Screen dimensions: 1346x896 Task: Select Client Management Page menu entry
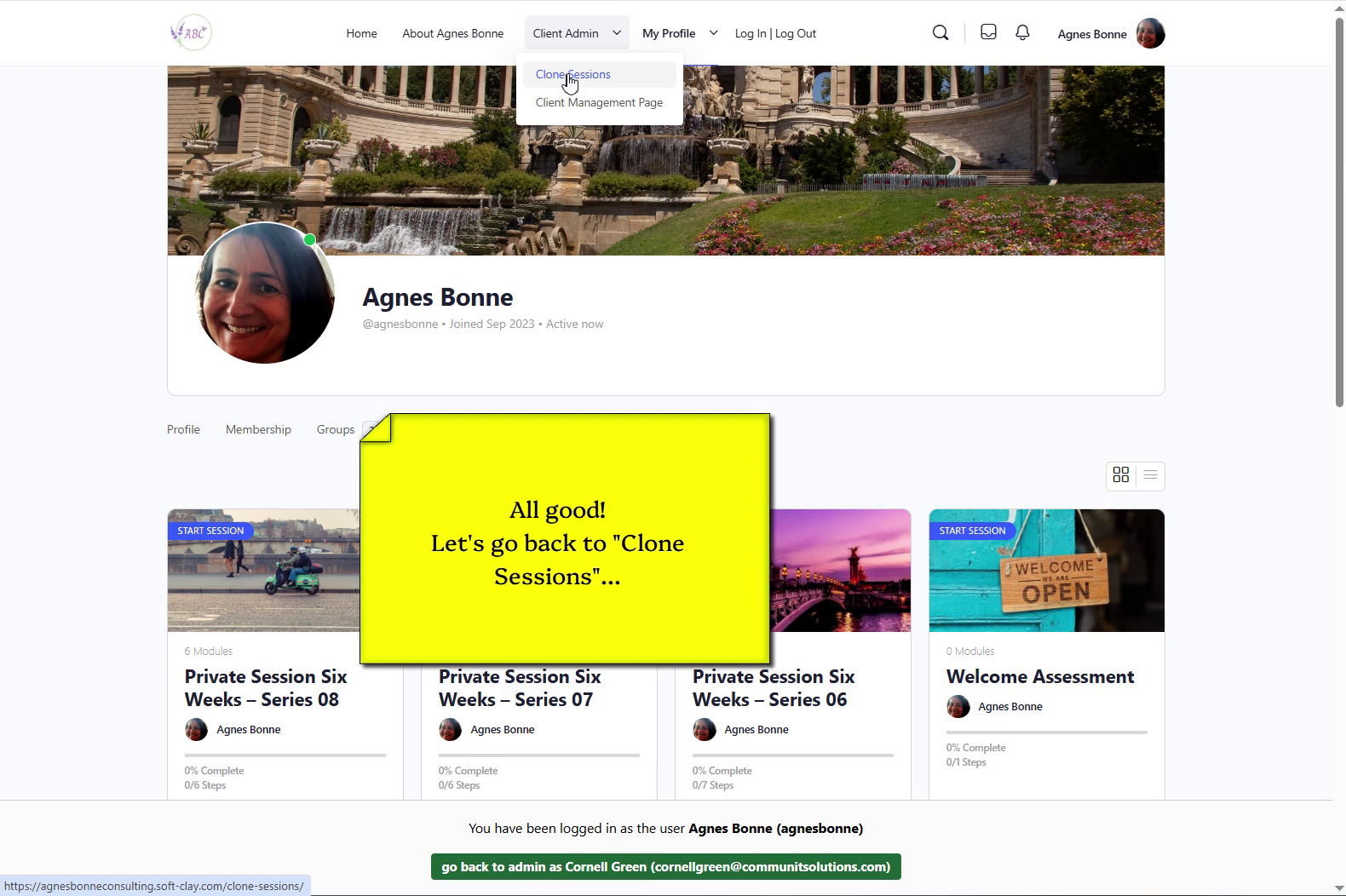pos(599,102)
